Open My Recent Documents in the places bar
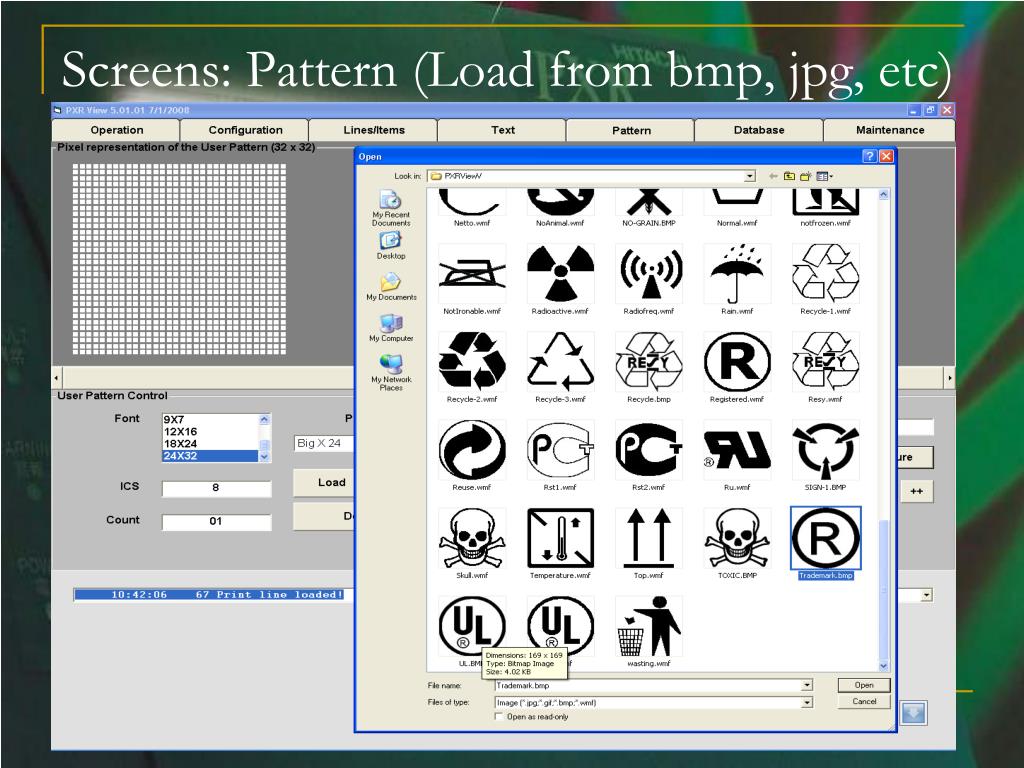This screenshot has height=768, width=1024. coord(391,208)
